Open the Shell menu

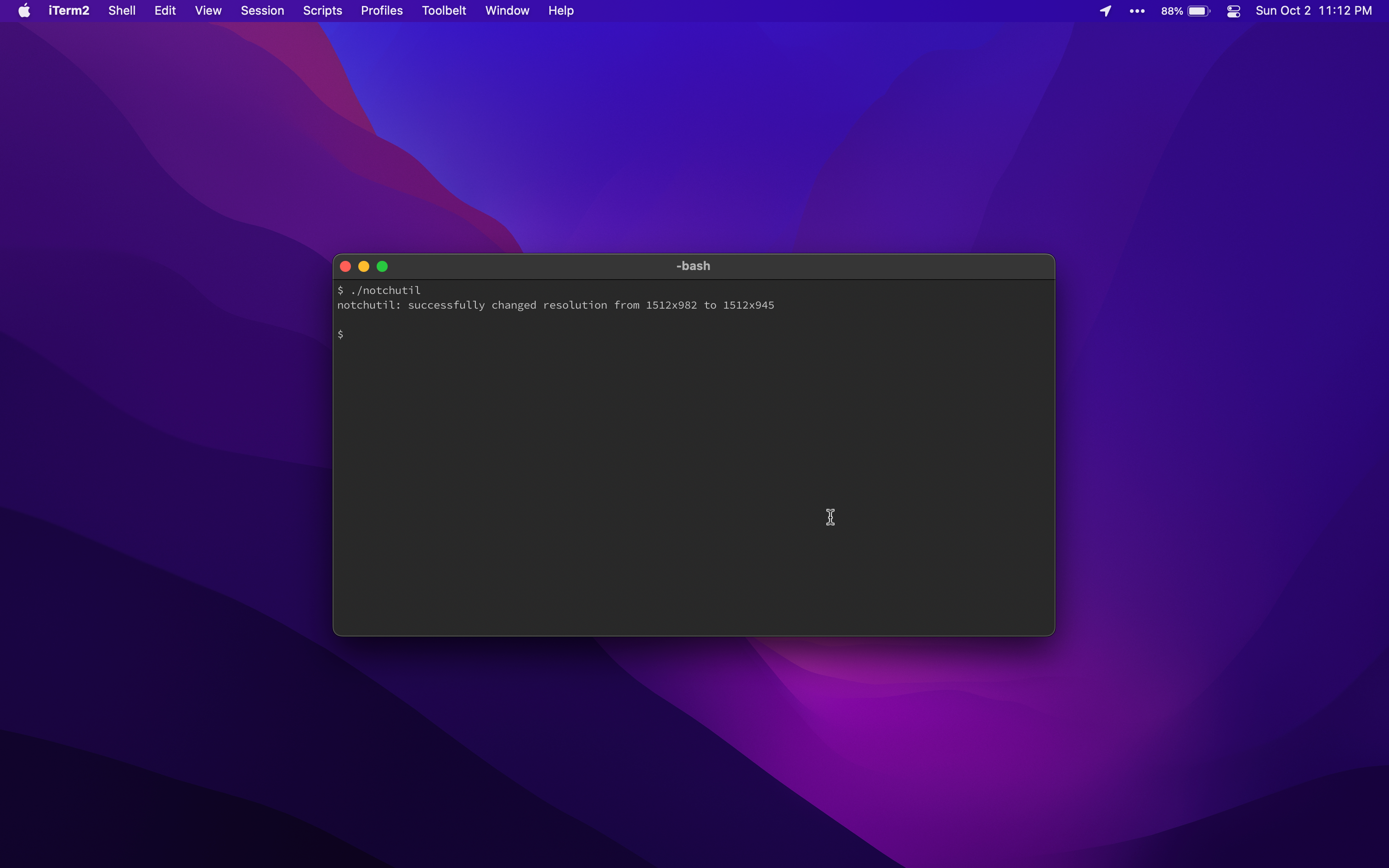coord(122,11)
